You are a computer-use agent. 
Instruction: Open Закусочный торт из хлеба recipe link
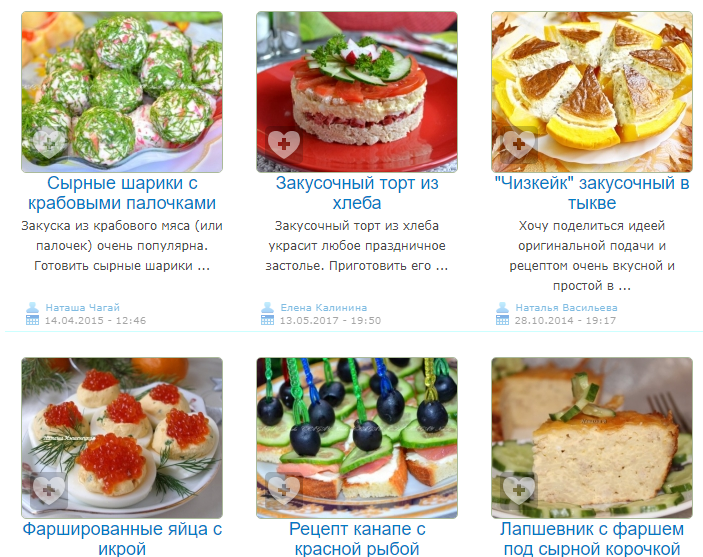(357, 193)
